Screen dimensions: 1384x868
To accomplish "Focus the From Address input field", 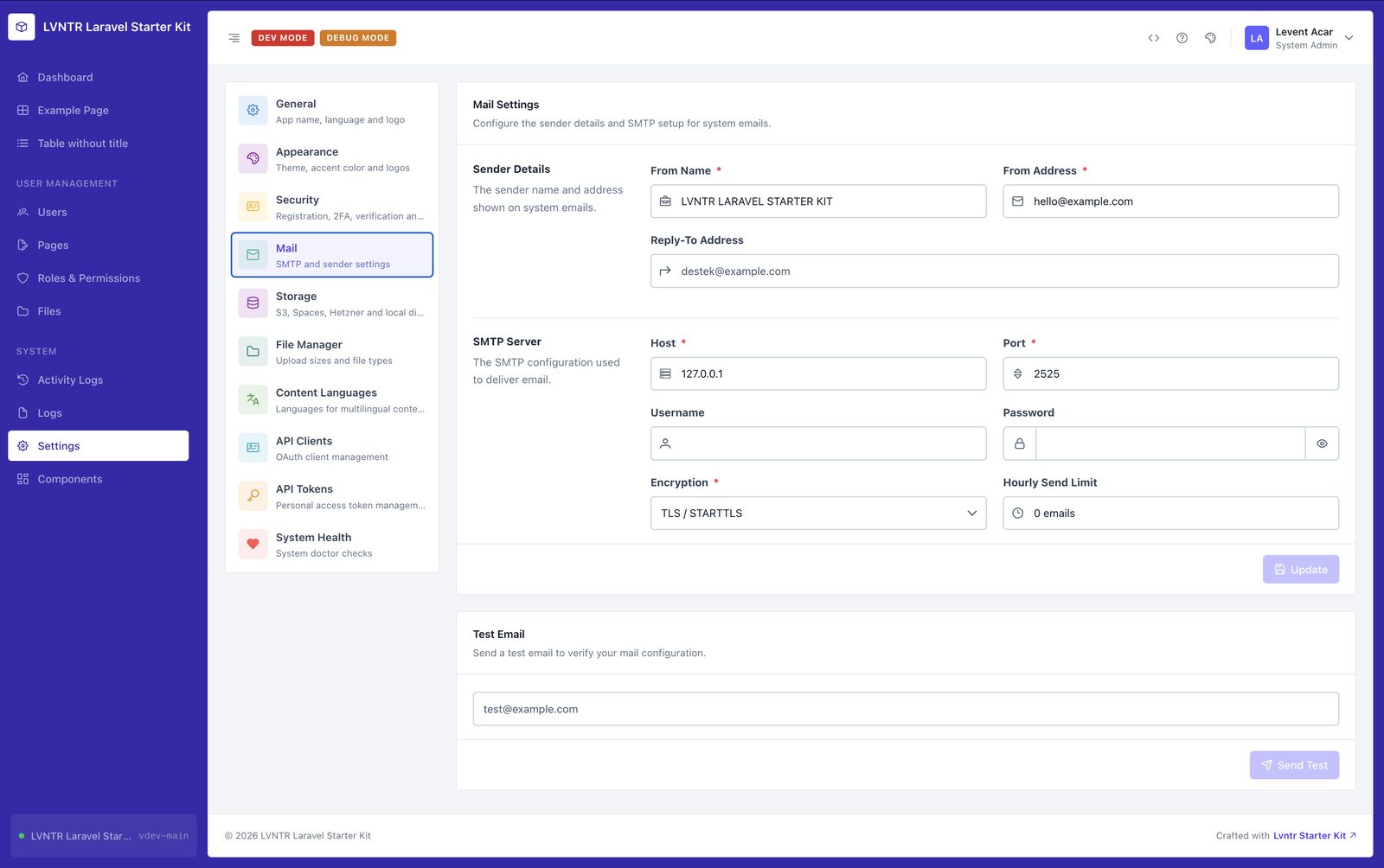I will coord(1170,201).
